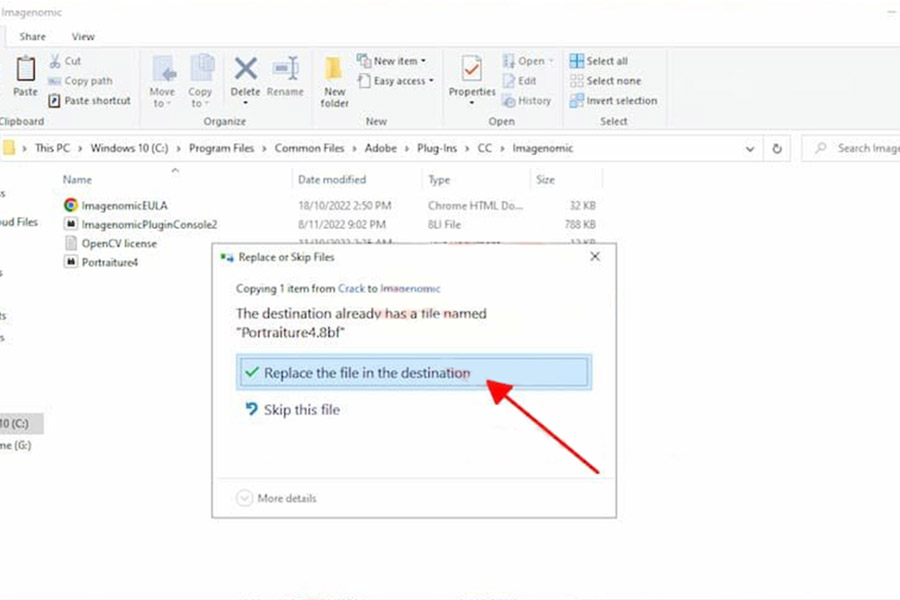The height and width of the screenshot is (600, 900).
Task: Click CC breadcrumb segment
Action: [484, 148]
